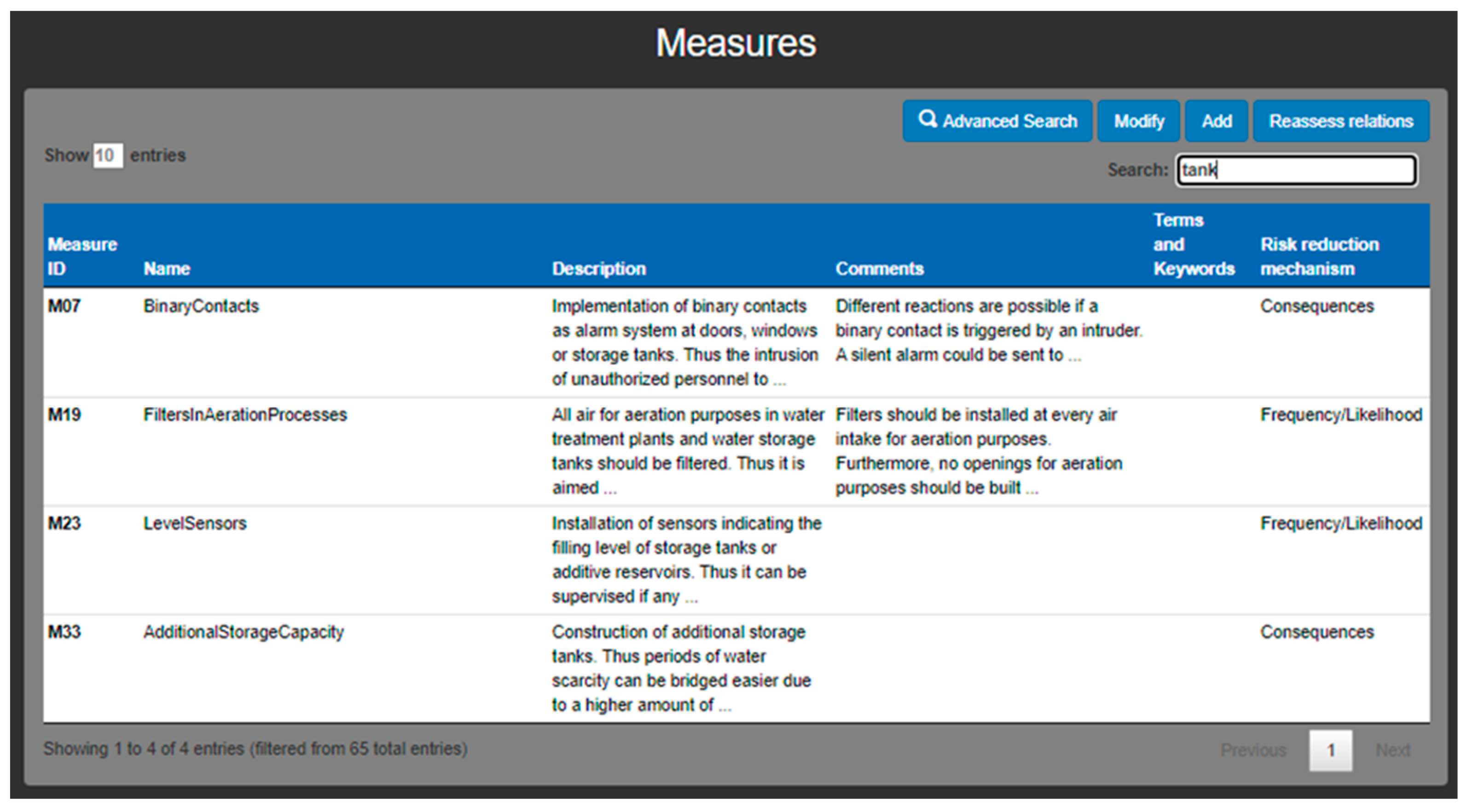Select the M23 LevelSensors row
This screenshot has width=1467, height=812.
tap(195, 524)
